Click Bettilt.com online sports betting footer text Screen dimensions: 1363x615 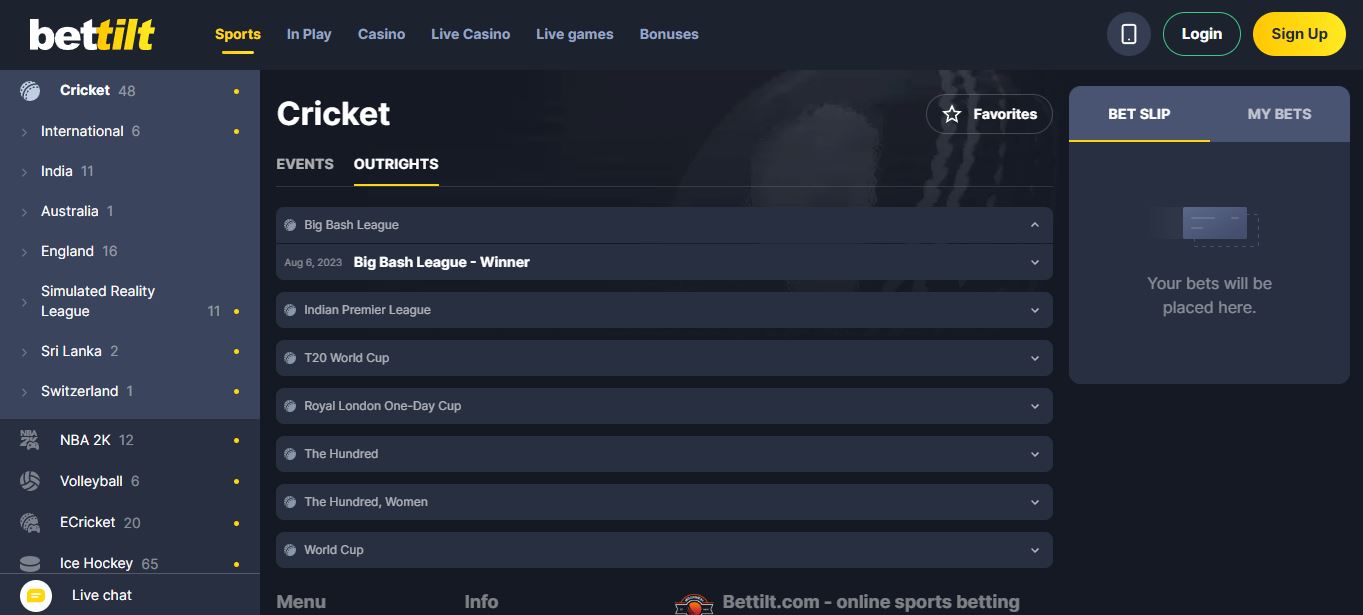click(871, 602)
